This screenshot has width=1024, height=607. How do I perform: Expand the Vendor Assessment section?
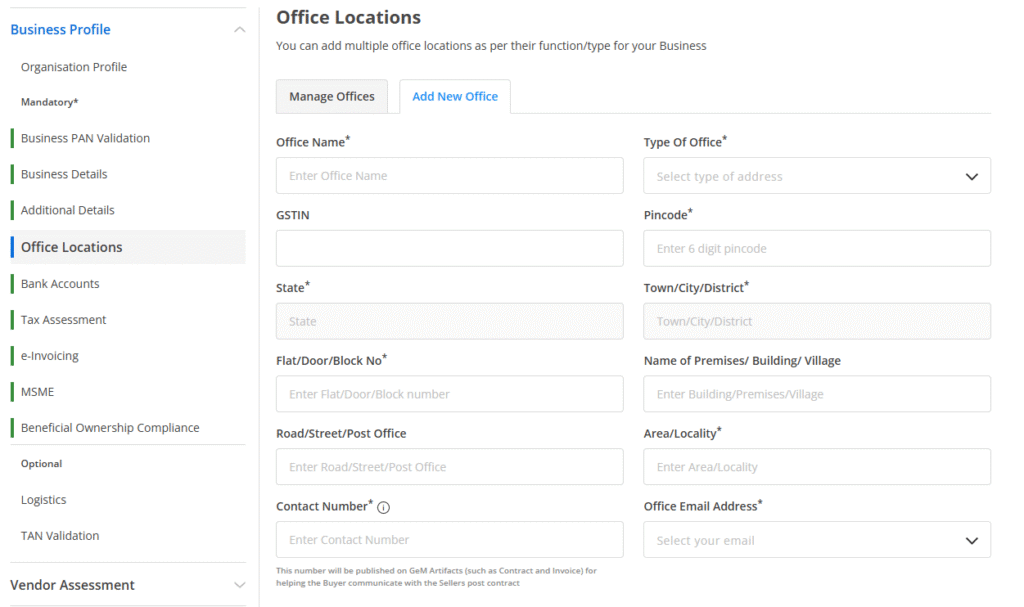[x=239, y=585]
